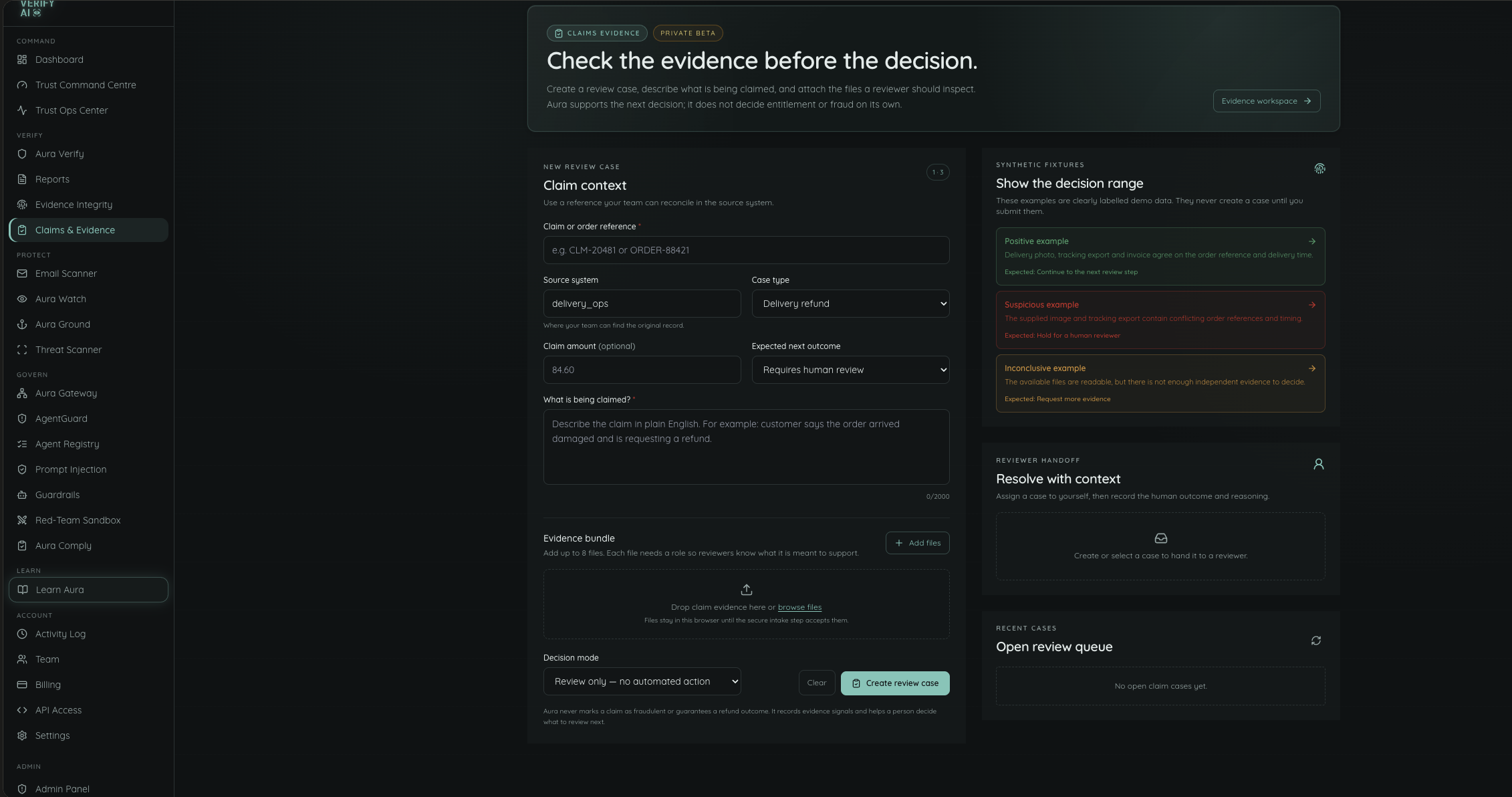1512x797 pixels.
Task: Click the Aura Comply clipboard icon
Action: click(22, 546)
